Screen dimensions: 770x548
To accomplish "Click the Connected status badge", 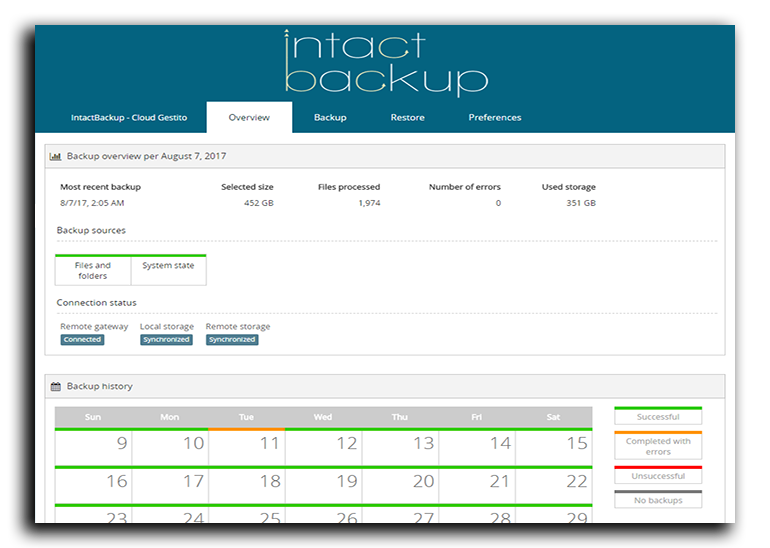I will coord(82,340).
